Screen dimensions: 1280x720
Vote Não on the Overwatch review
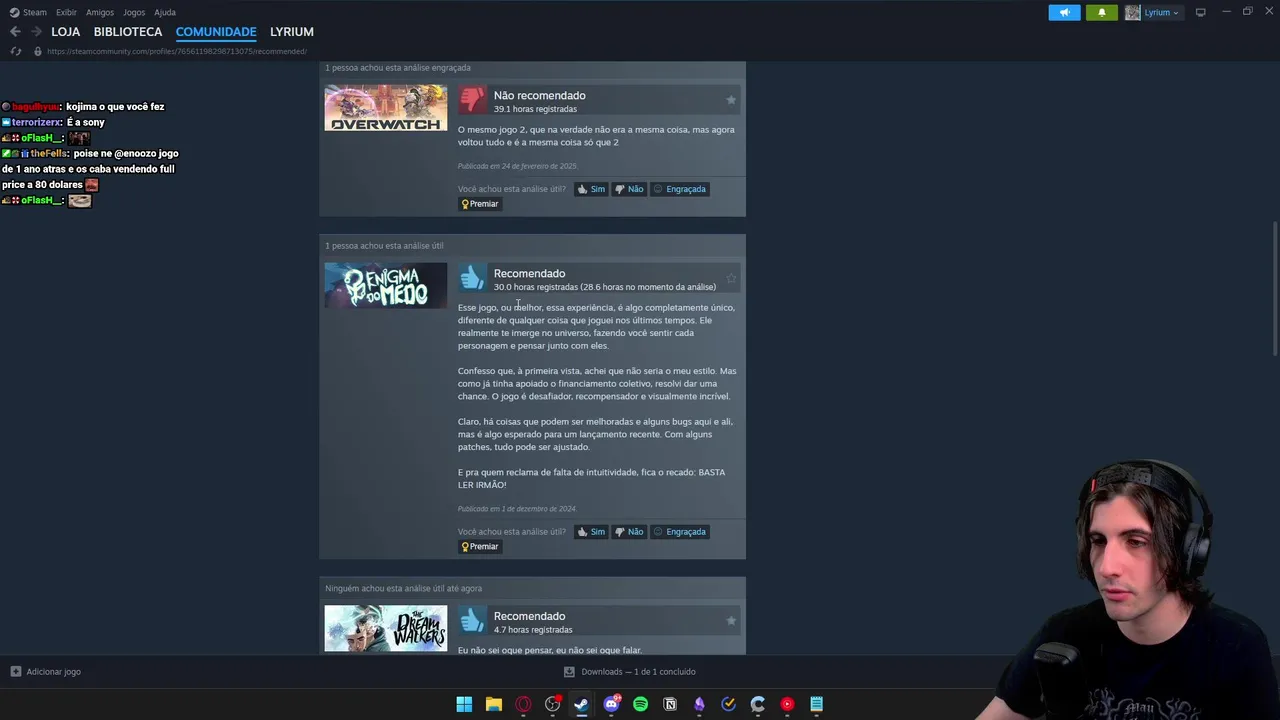click(x=629, y=189)
